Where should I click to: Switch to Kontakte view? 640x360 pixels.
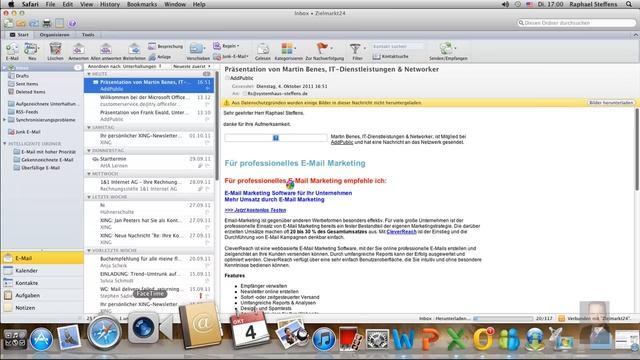pos(42,283)
